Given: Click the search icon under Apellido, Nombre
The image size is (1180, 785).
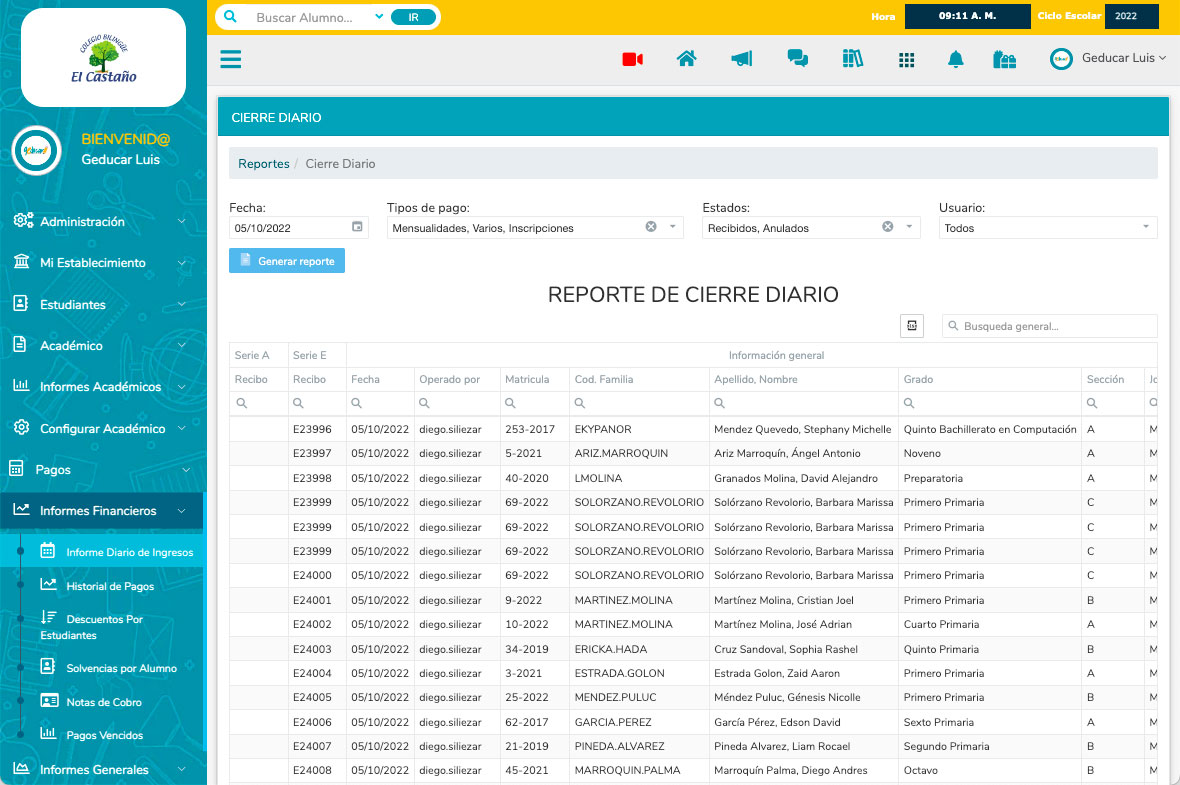Looking at the screenshot, I should pos(719,403).
